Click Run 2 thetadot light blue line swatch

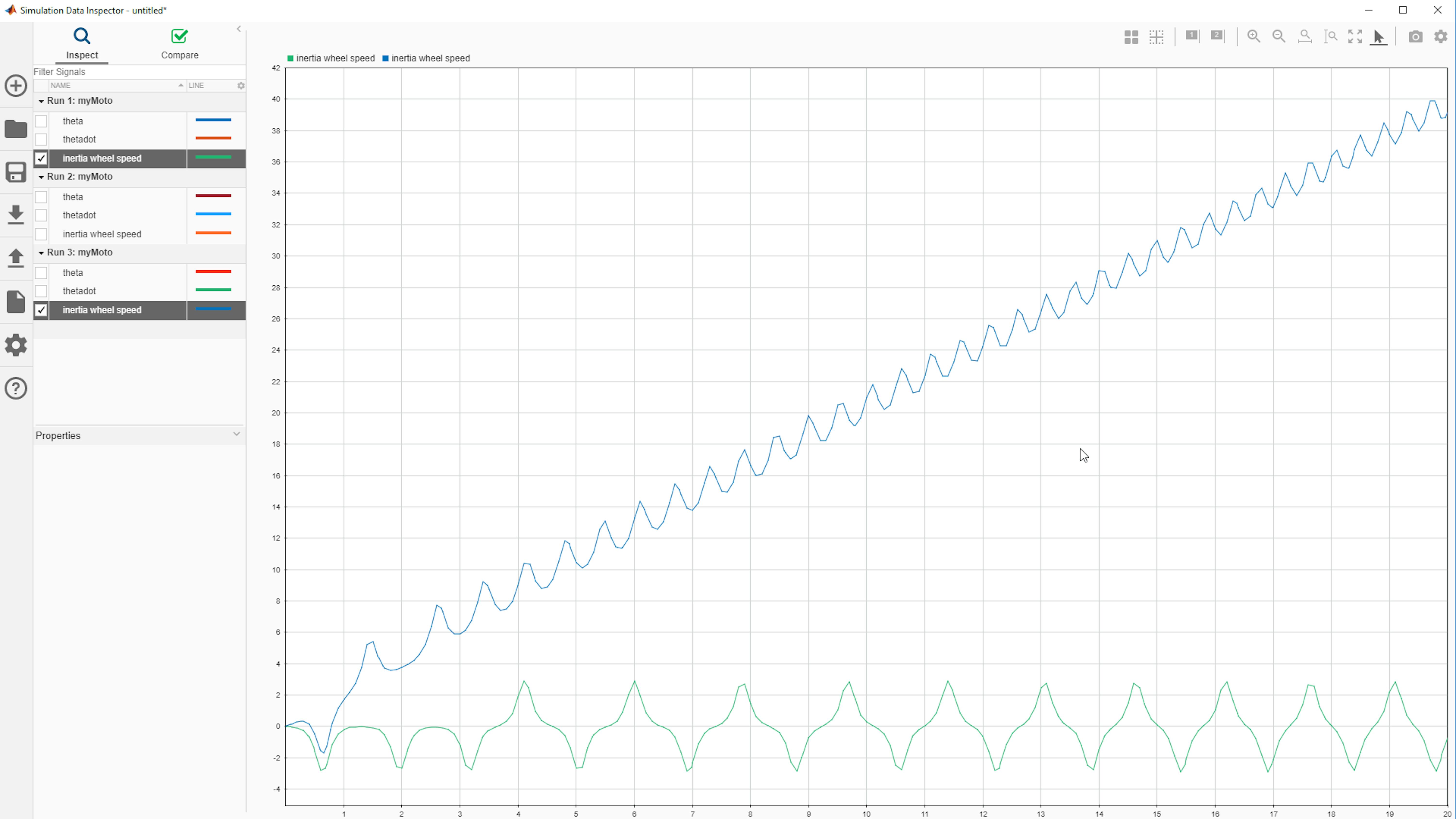pyautogui.click(x=213, y=214)
